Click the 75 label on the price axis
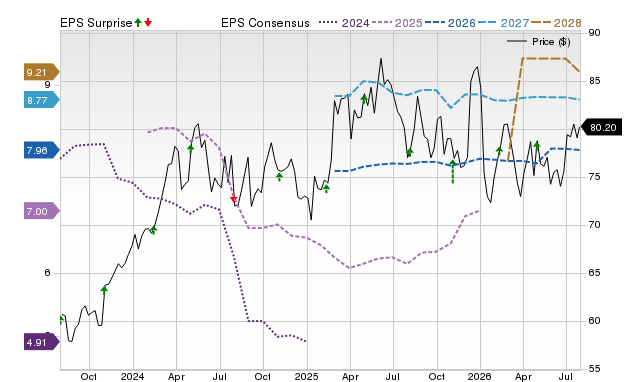This screenshot has height=382, width=640. (x=594, y=177)
